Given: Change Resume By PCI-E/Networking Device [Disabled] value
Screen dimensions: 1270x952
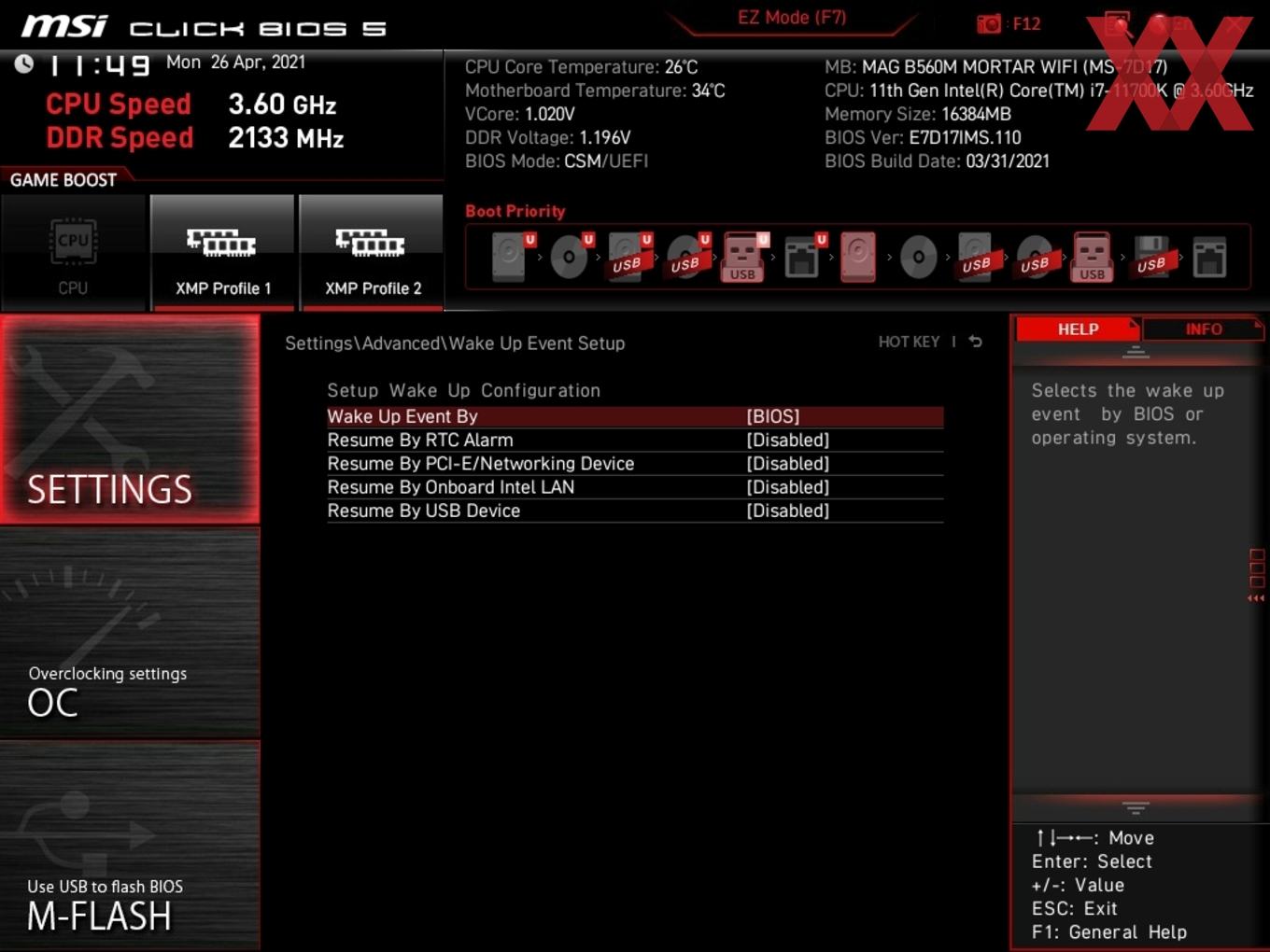Looking at the screenshot, I should click(x=788, y=464).
